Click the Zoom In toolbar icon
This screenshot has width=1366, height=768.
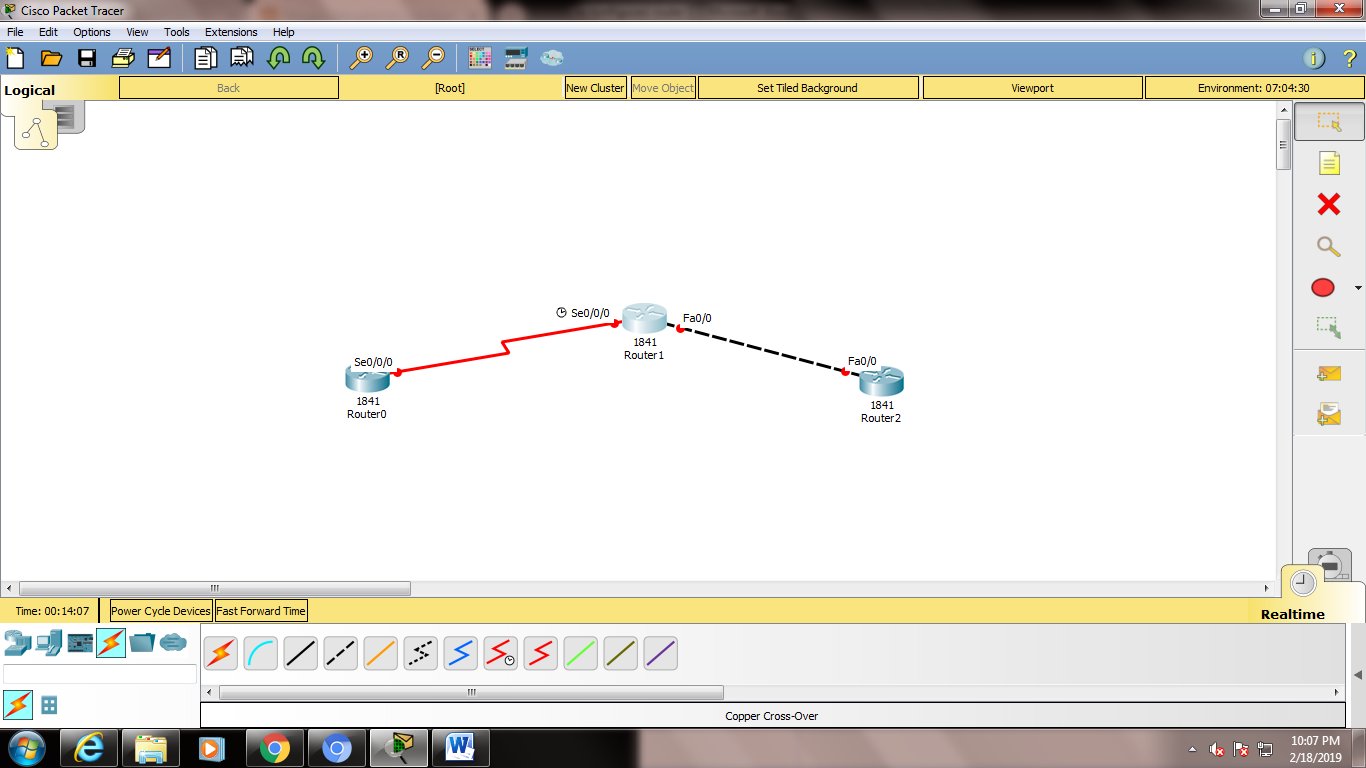362,57
